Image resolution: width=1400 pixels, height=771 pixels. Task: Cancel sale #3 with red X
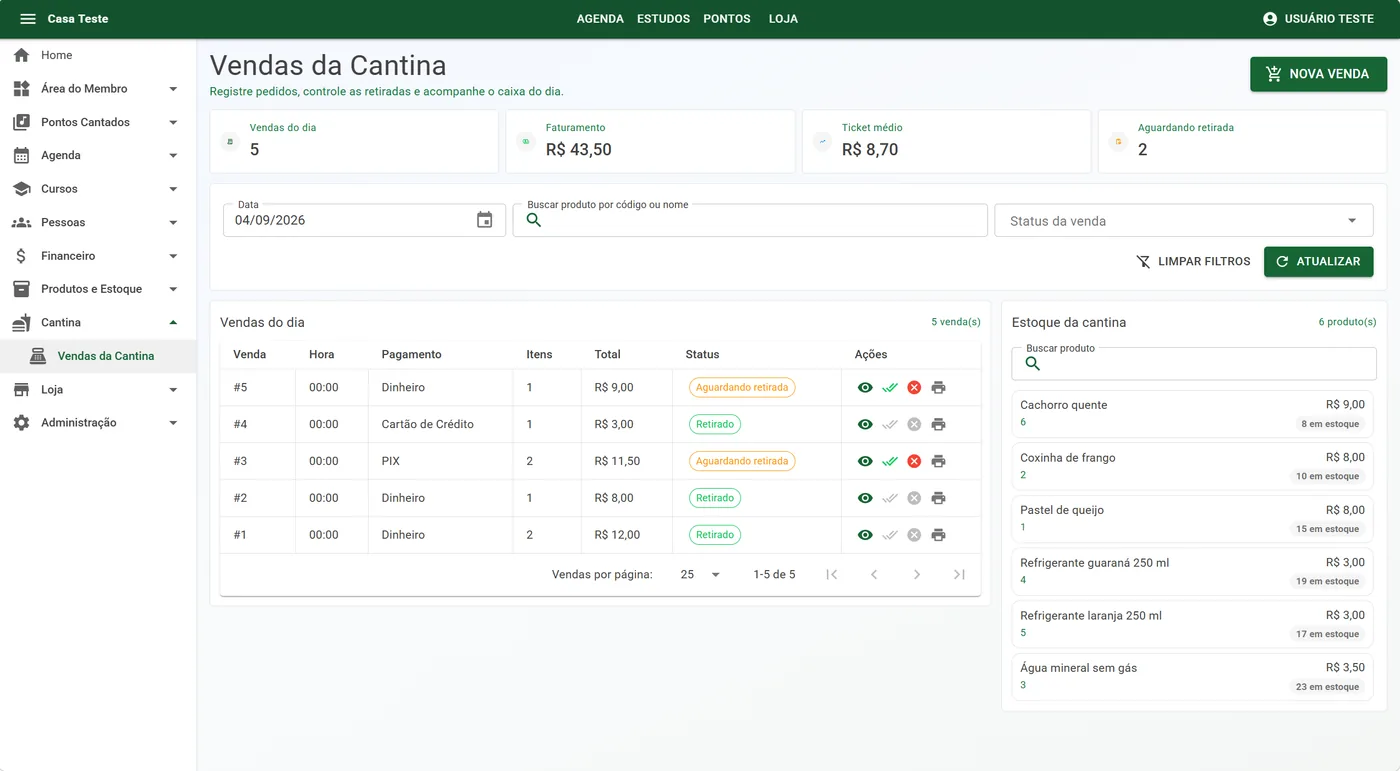pos(914,462)
